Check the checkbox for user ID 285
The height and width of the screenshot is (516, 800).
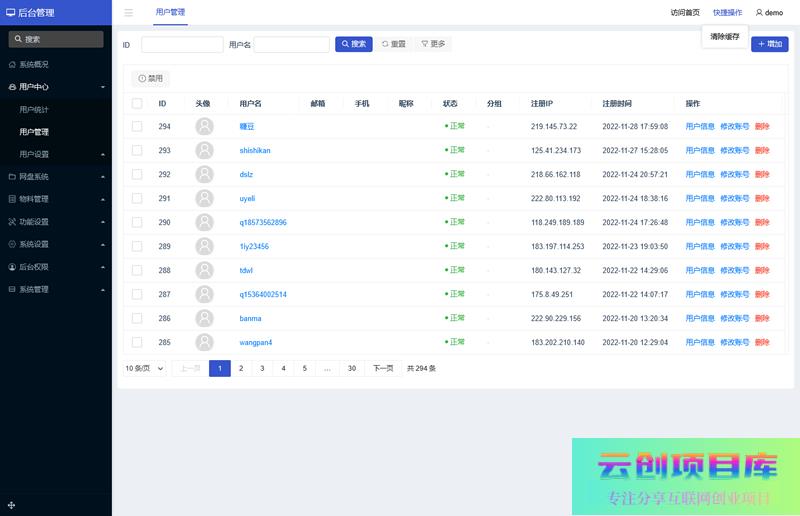tap(137, 342)
